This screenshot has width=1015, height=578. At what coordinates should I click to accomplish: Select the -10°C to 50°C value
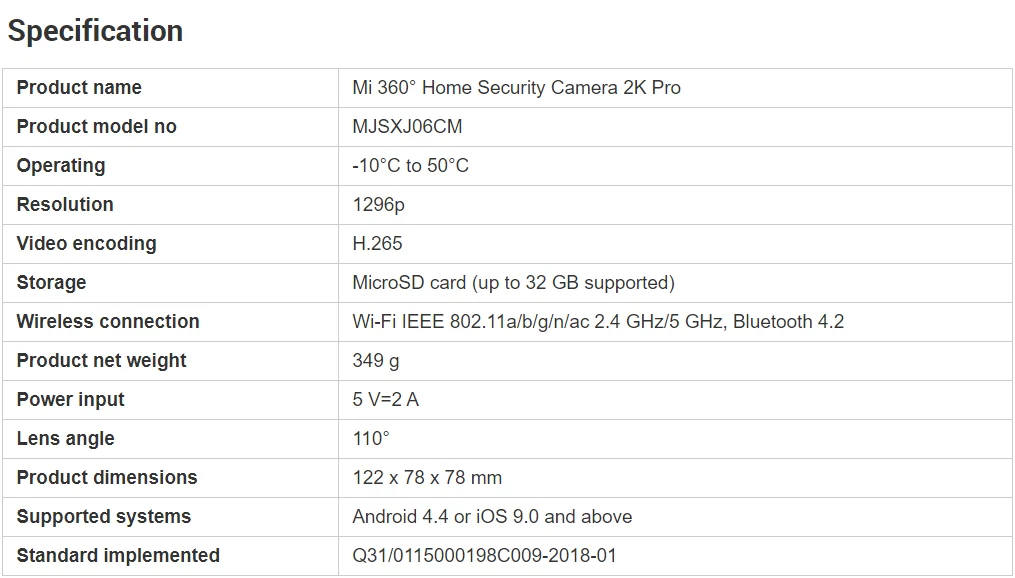click(410, 166)
